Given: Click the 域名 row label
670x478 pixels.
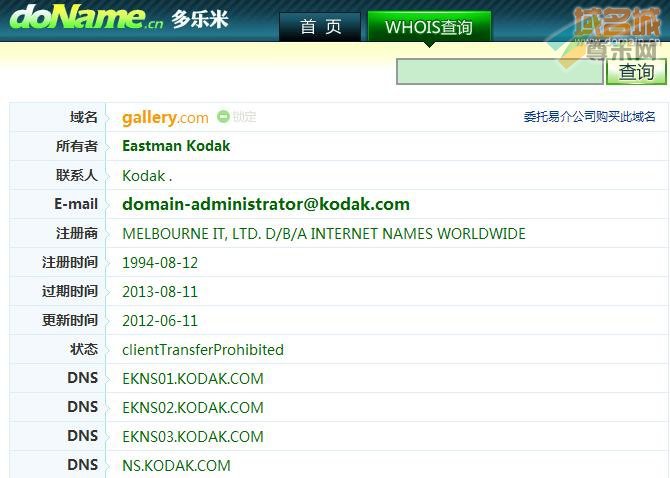Looking at the screenshot, I should pos(84,117).
